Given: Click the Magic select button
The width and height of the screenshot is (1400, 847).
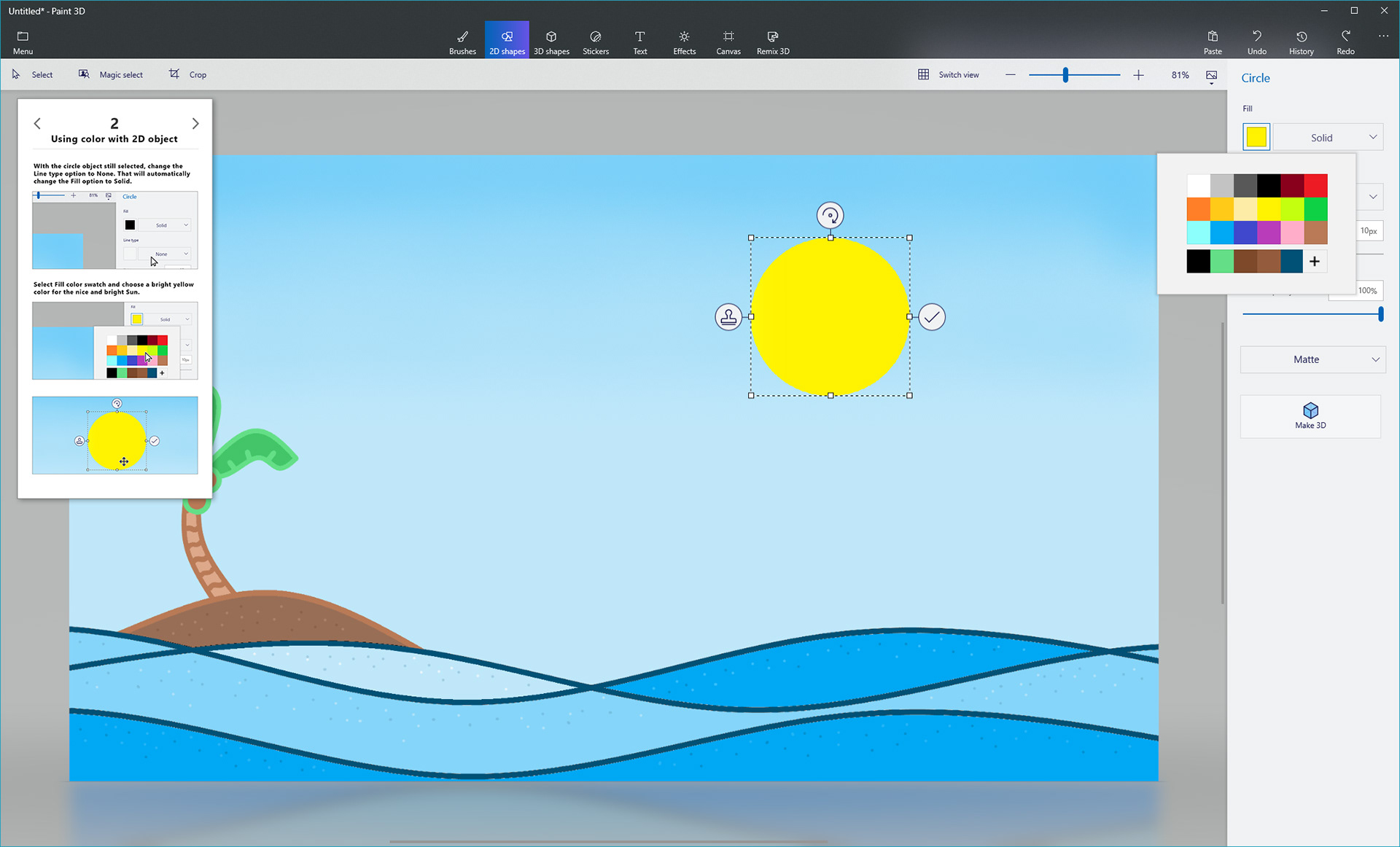Looking at the screenshot, I should click(112, 75).
